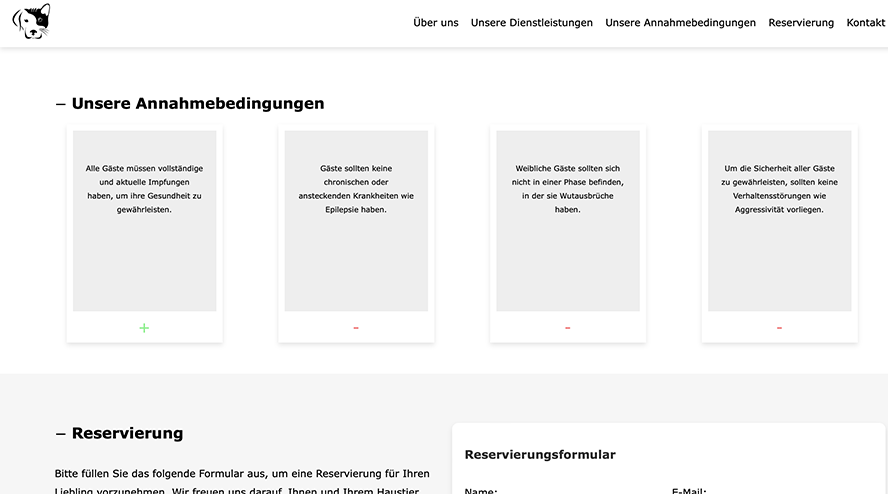The height and width of the screenshot is (494, 888).
Task: Click the E-Mail field label
Action: click(x=689, y=490)
